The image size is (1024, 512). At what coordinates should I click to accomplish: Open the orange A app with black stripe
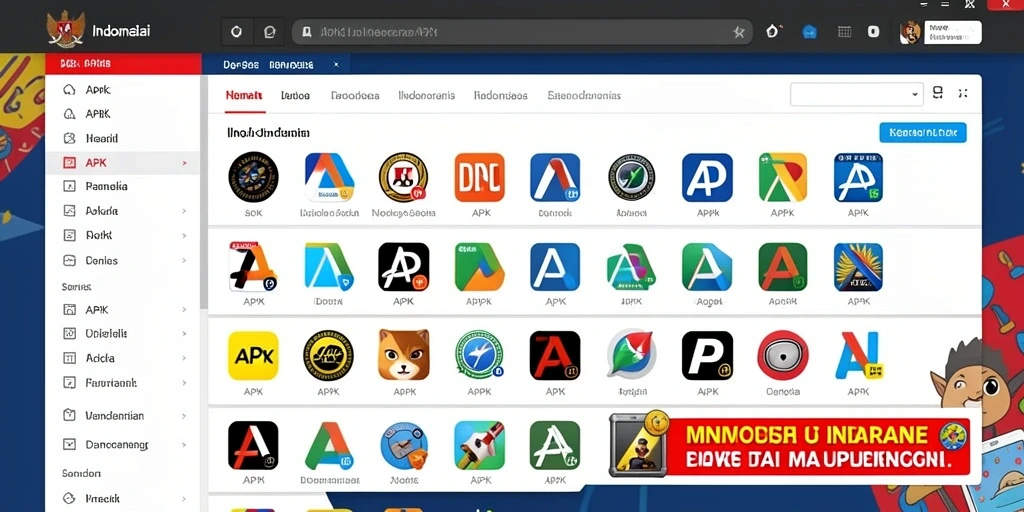pos(253,266)
